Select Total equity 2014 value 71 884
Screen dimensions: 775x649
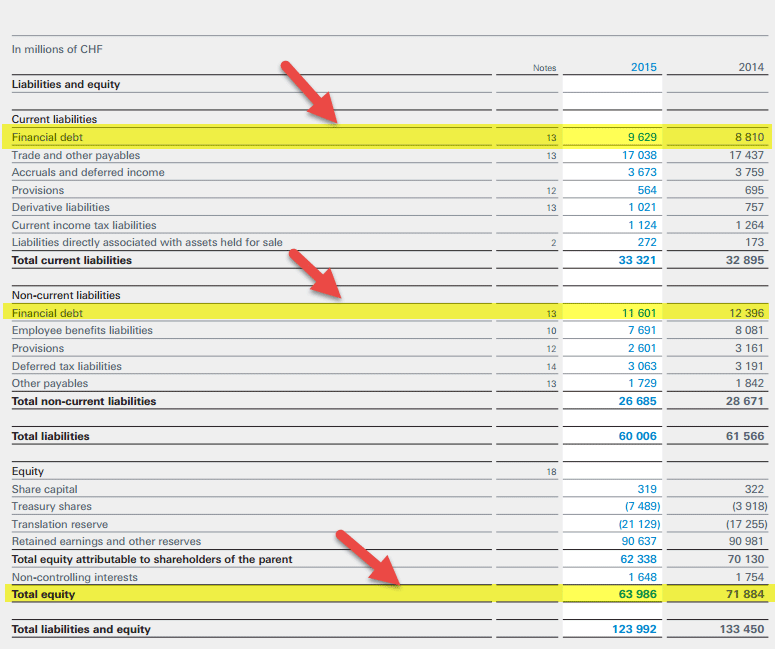pyautogui.click(x=745, y=594)
